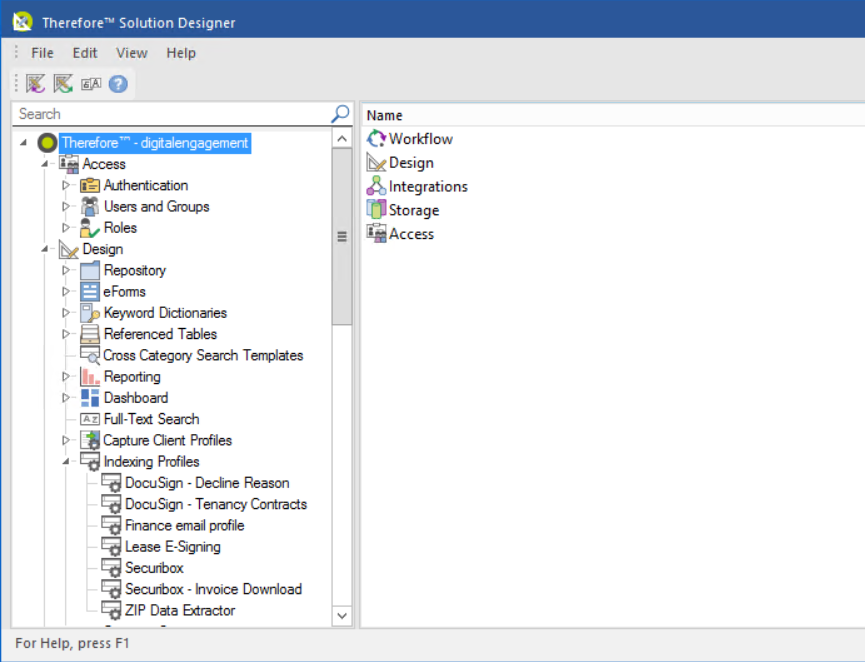Viewport: 865px width, 662px height.
Task: Click the first design toolbar icon
Action: 36,84
